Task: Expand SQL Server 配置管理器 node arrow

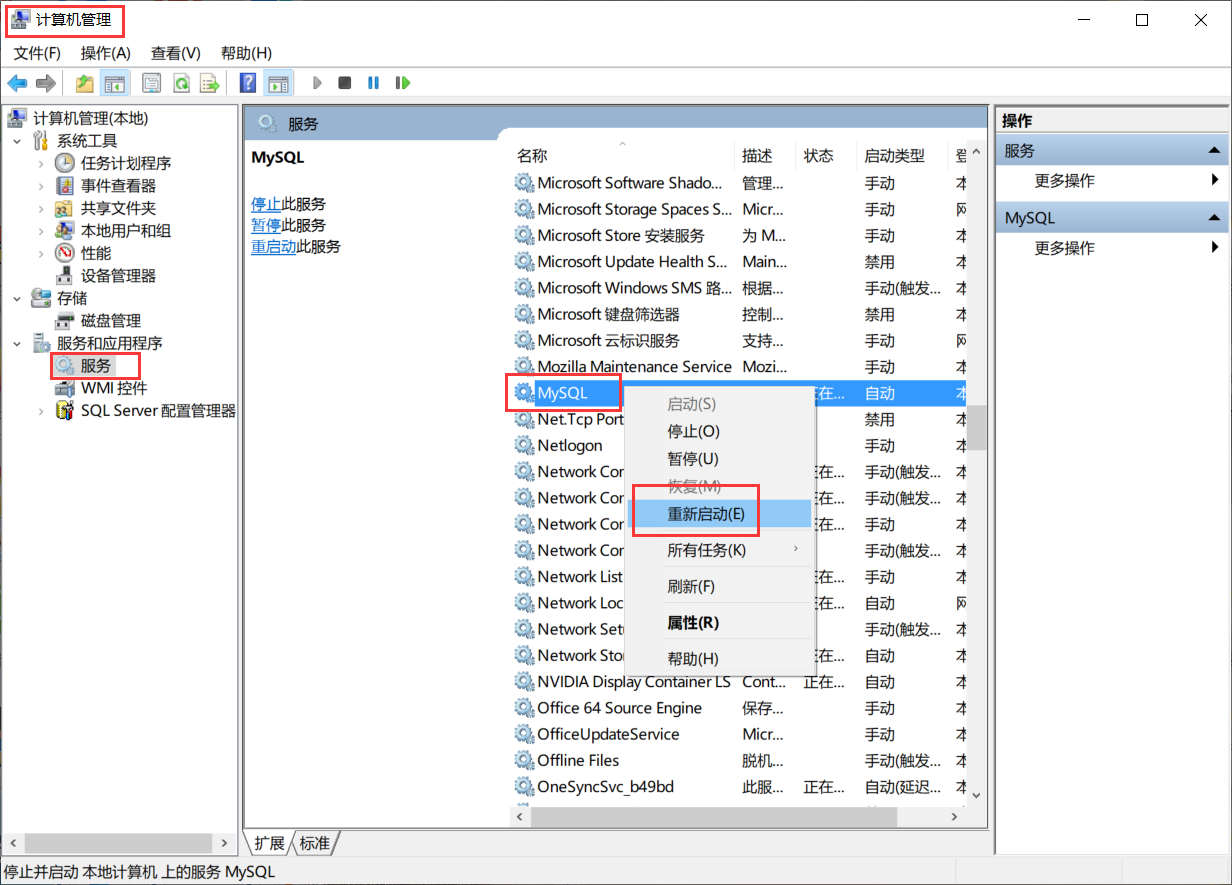Action: [41, 411]
